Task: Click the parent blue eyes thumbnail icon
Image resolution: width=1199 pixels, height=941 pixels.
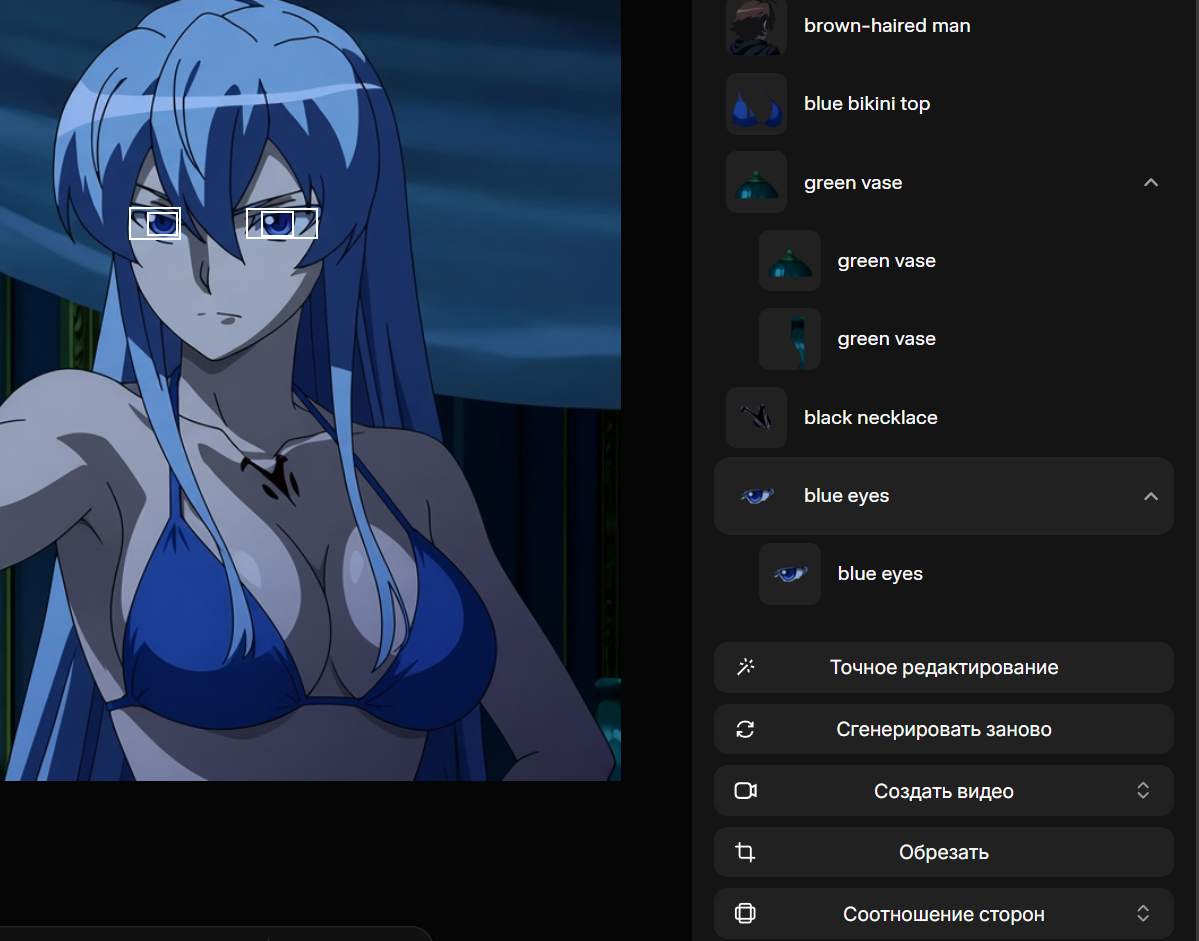Action: [756, 496]
